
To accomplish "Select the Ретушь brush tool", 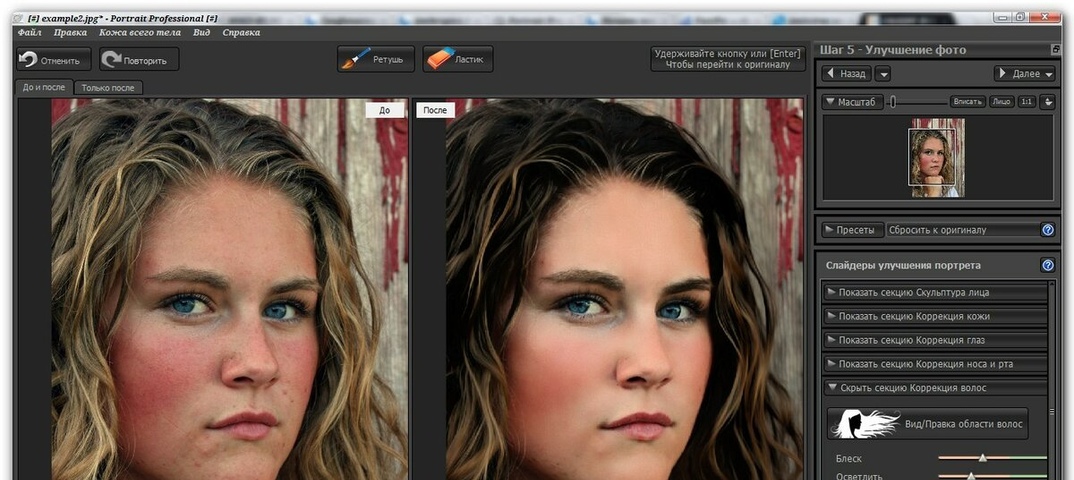I will [375, 60].
